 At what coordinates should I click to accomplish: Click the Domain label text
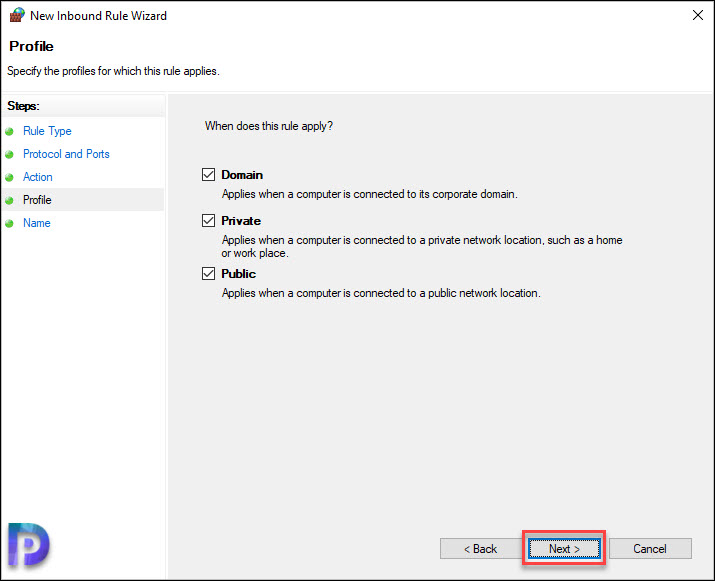point(242,175)
